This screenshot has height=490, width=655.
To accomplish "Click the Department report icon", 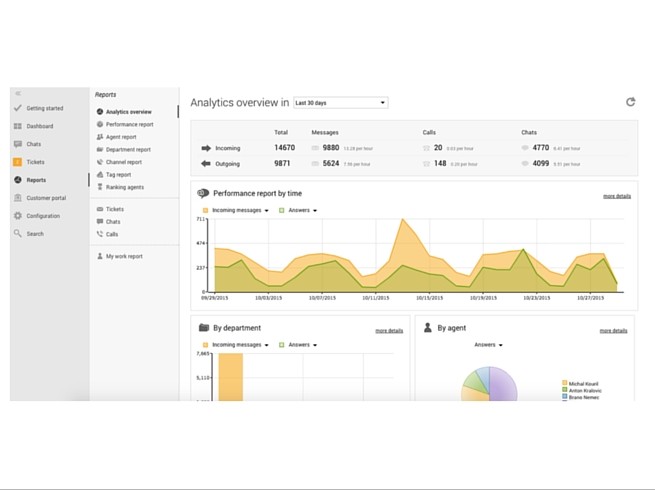I will coord(100,149).
